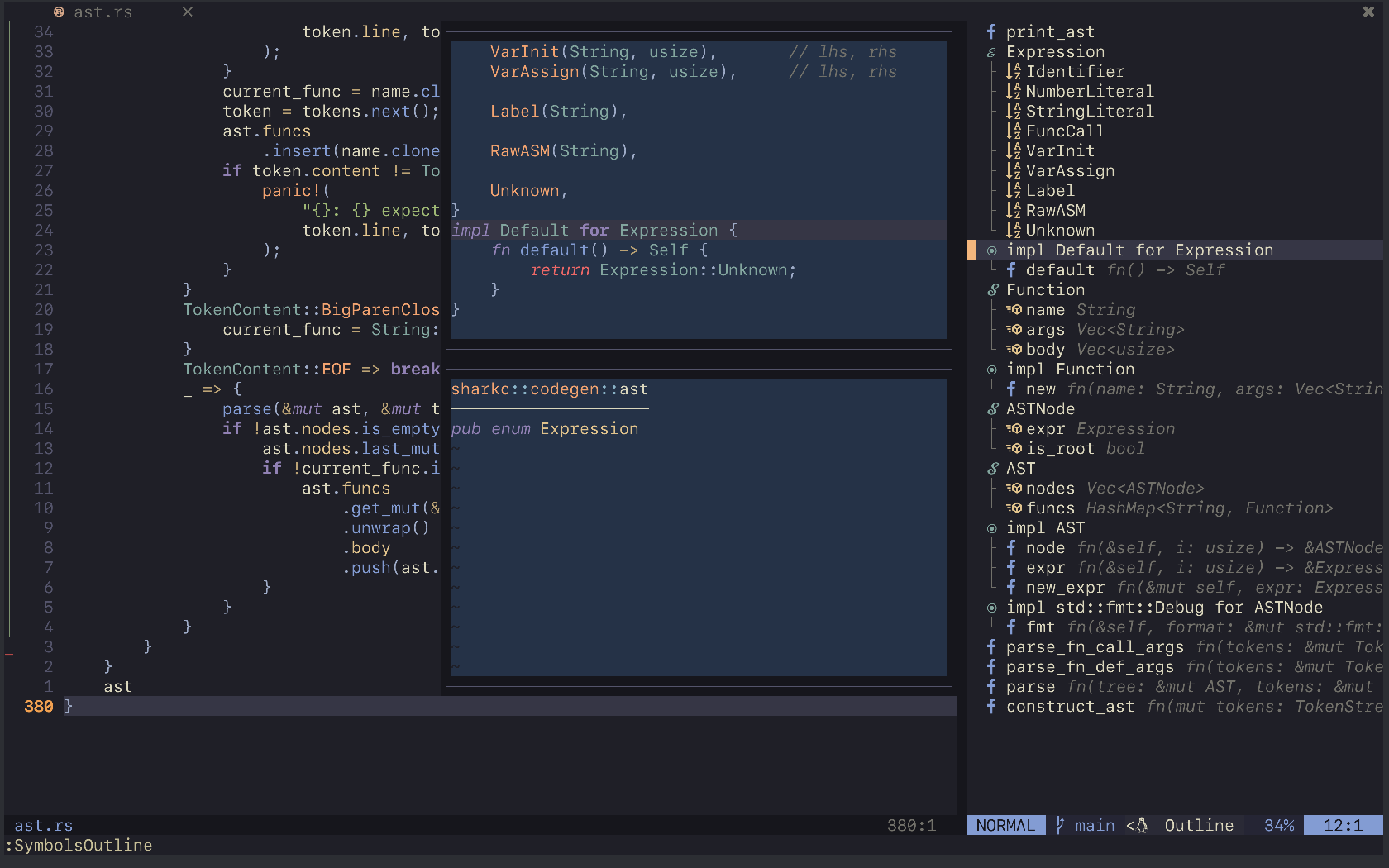
Task: Click the enum-member icon next to Identifier
Action: [x=1014, y=71]
